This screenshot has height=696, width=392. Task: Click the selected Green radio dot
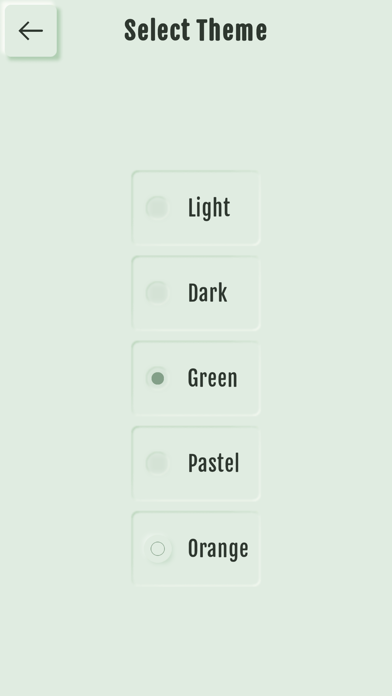[158, 378]
